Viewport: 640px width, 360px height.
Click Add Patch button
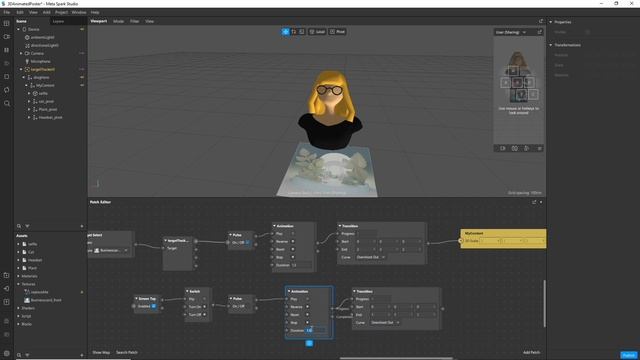click(531, 352)
